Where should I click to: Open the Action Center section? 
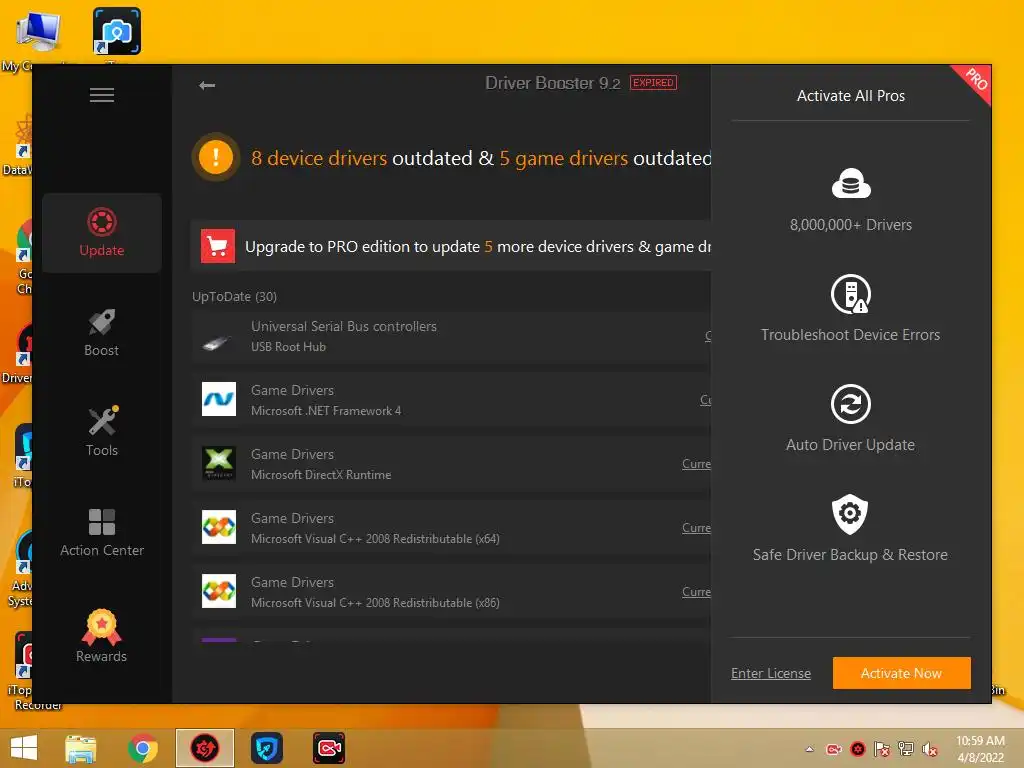pyautogui.click(x=102, y=532)
